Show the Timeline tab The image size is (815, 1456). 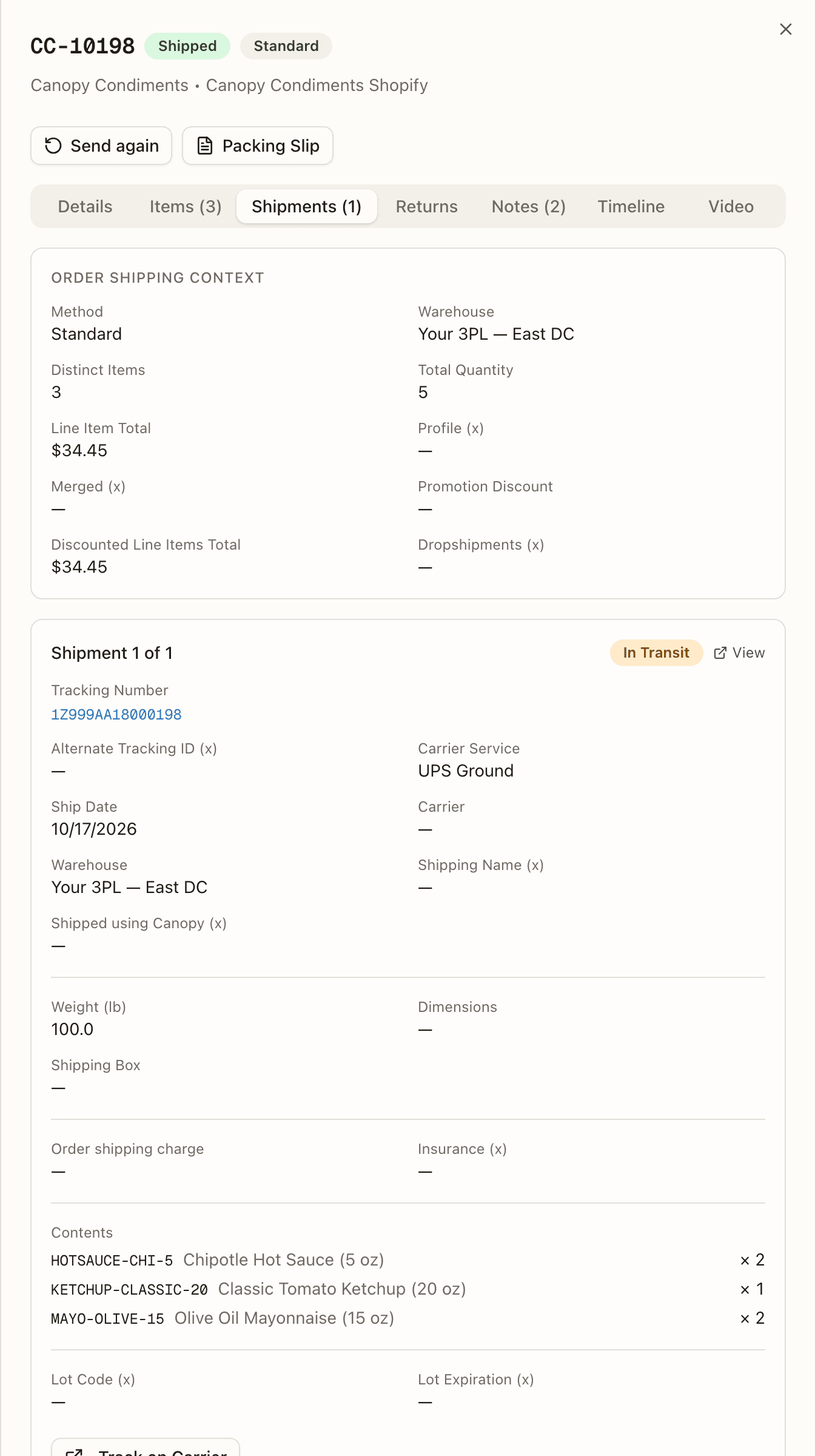pyautogui.click(x=631, y=206)
